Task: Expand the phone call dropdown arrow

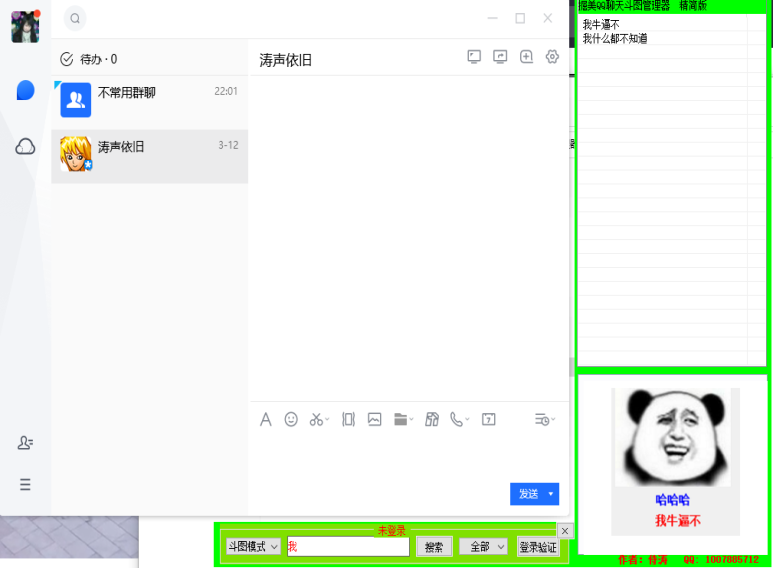Action: [x=467, y=420]
